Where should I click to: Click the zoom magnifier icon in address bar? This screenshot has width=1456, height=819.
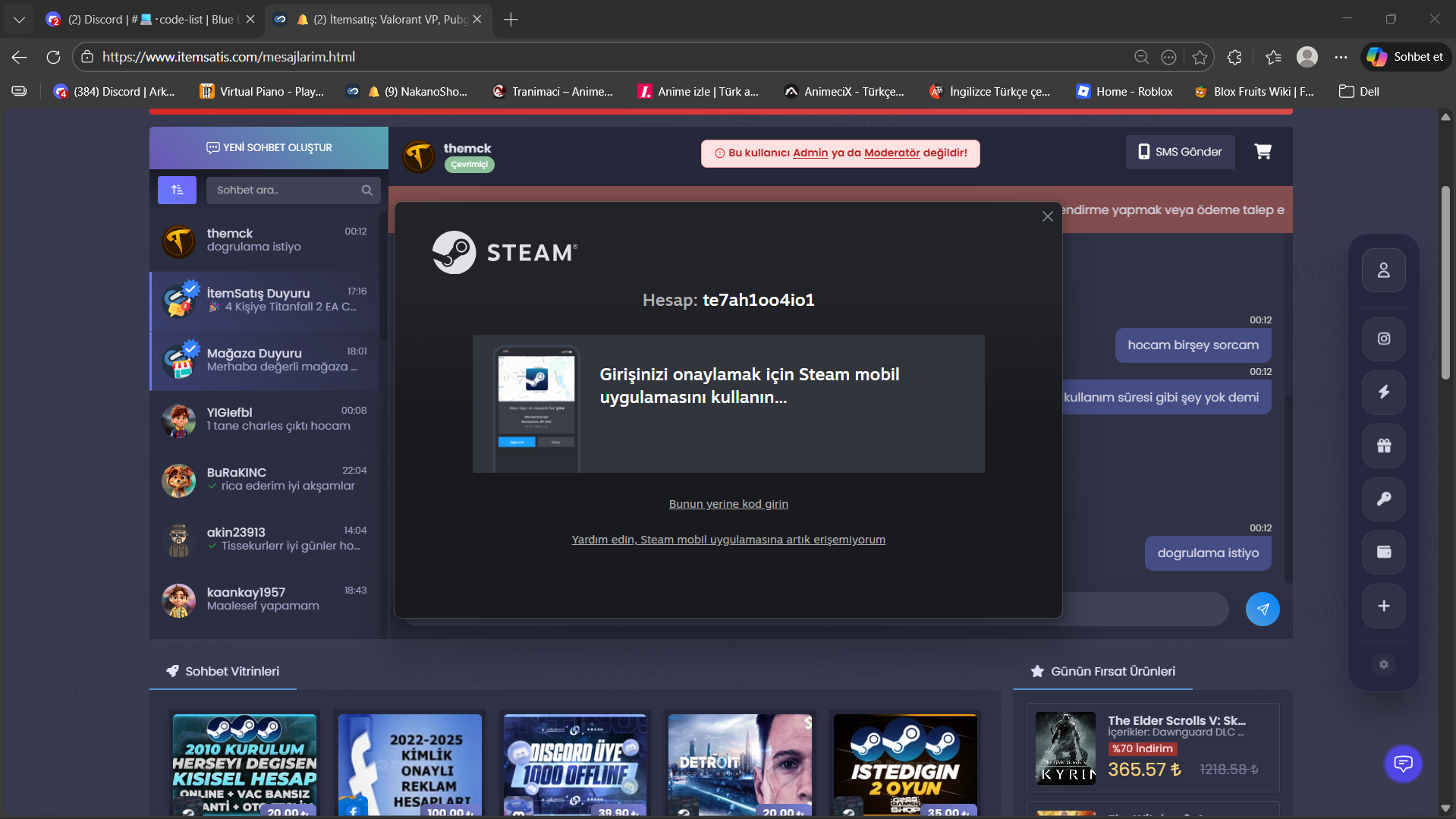click(1141, 57)
